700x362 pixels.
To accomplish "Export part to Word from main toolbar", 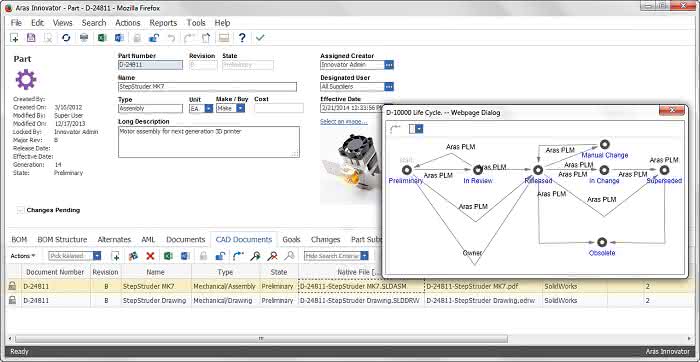I will [x=119, y=38].
